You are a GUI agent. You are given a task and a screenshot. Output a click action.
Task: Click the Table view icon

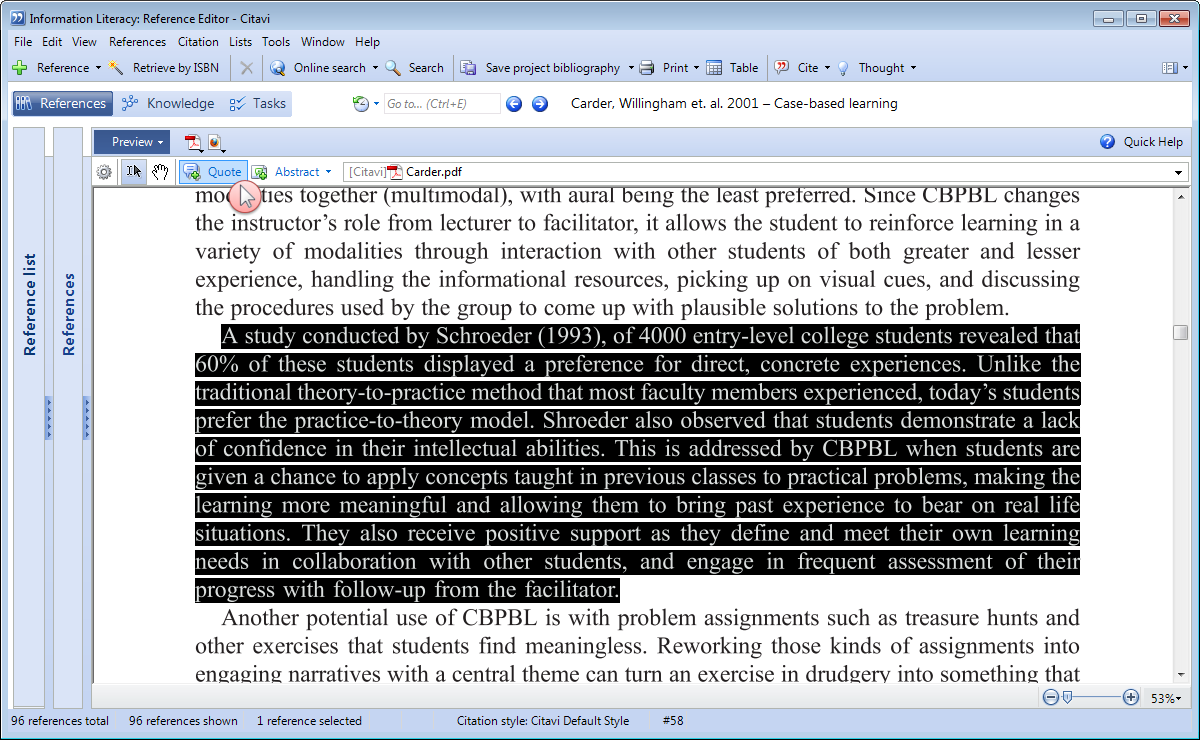coord(714,68)
